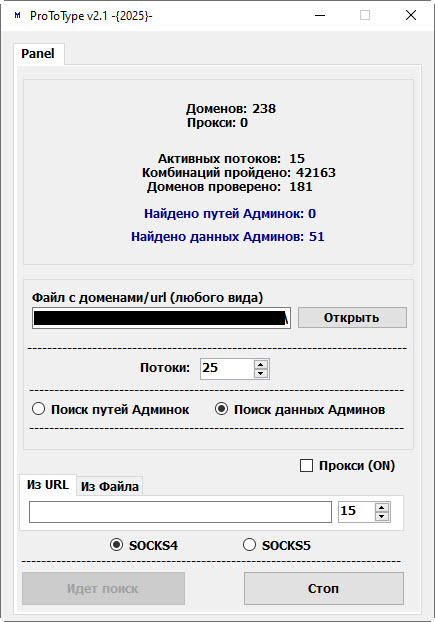
Task: Click the Найдено данных Админов: 51 text
Action: point(228,237)
